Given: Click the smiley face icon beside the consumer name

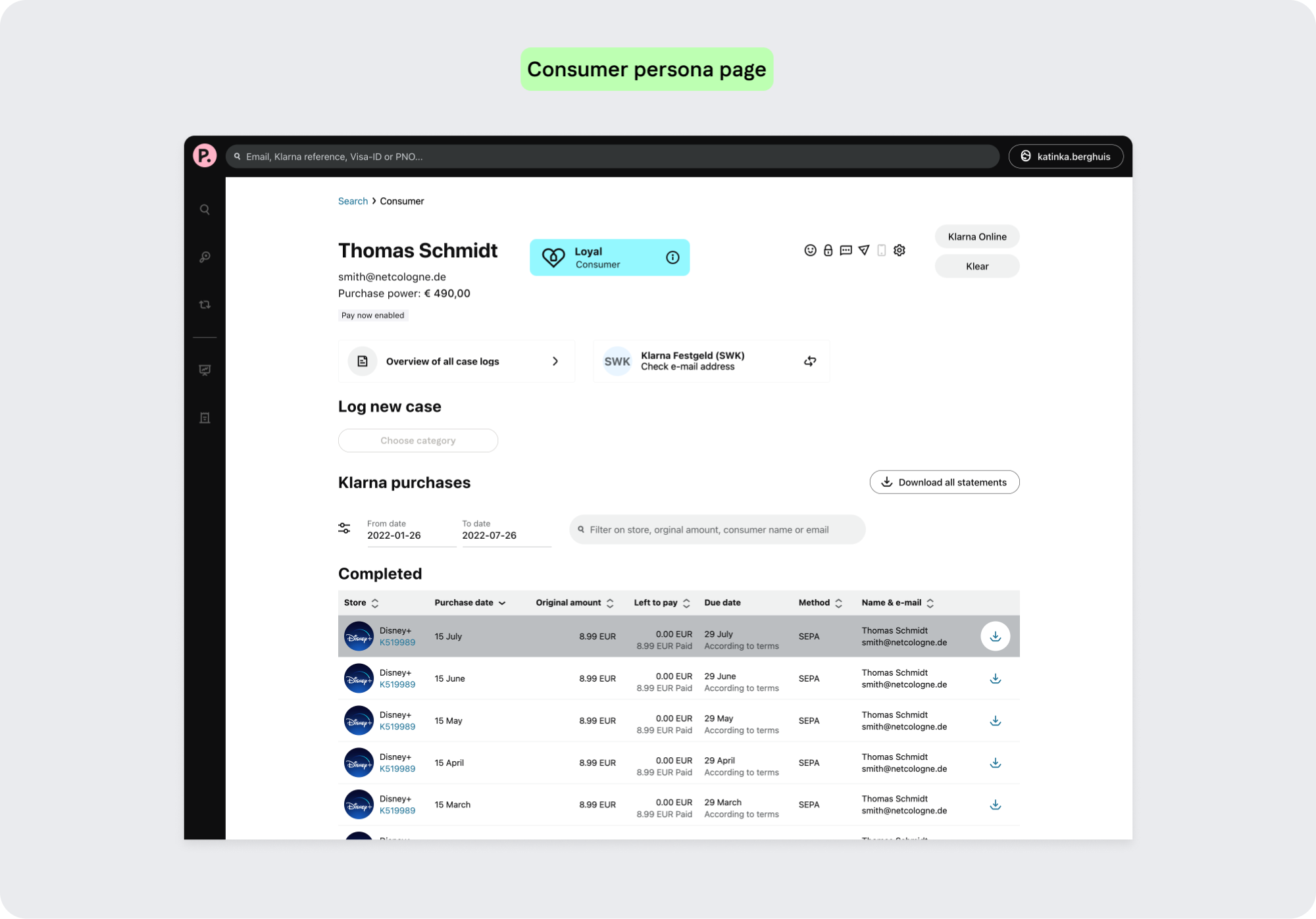Looking at the screenshot, I should 810,250.
